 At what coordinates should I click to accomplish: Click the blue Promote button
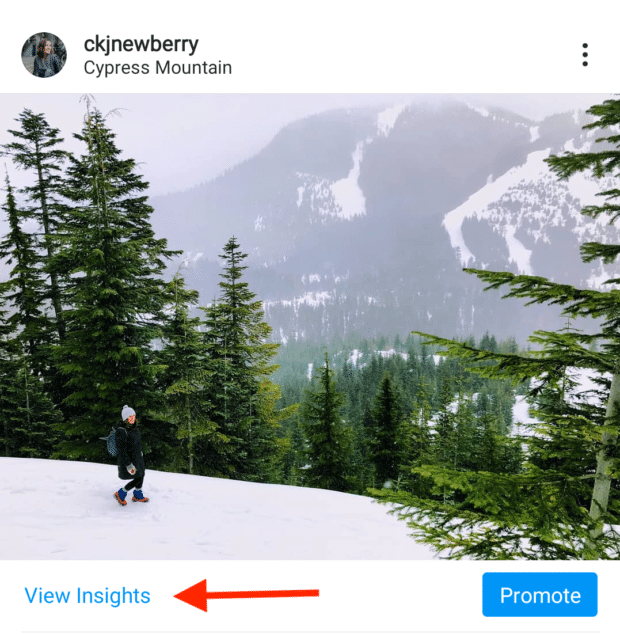[x=540, y=594]
